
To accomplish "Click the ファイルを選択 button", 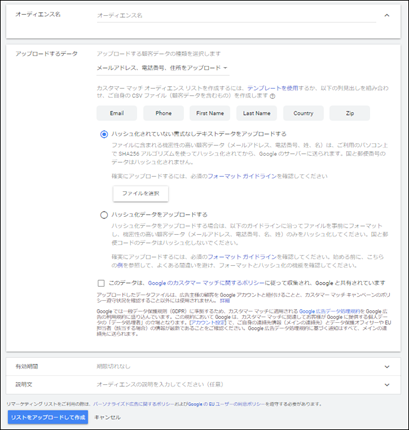I will [x=141, y=194].
